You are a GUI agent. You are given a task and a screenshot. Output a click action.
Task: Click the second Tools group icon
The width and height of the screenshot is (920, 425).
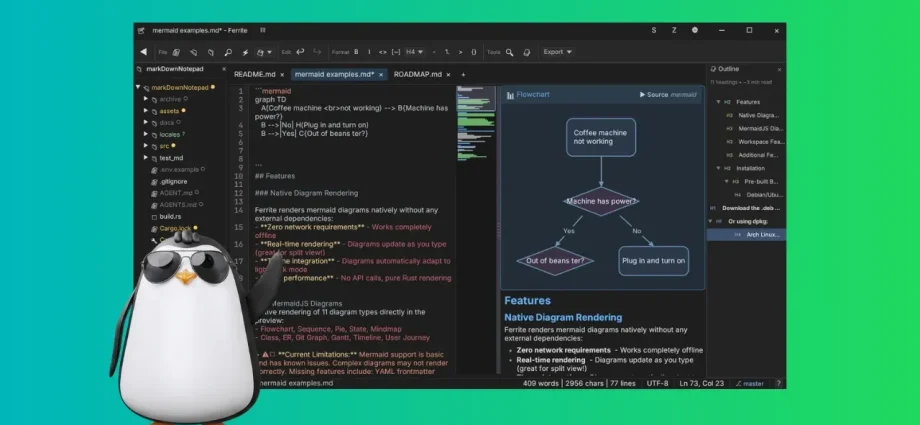[x=526, y=52]
